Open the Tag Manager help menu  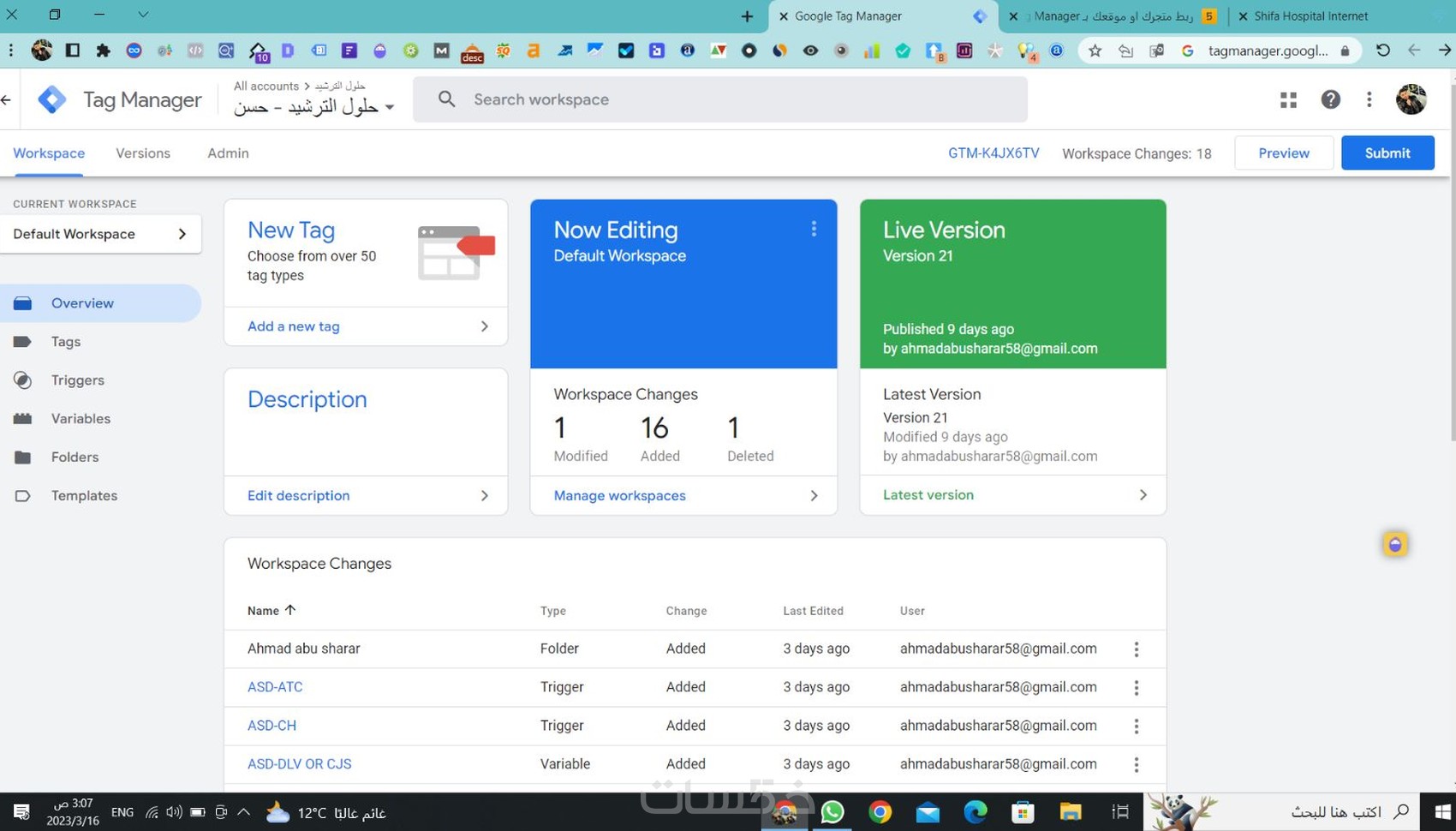coord(1330,99)
